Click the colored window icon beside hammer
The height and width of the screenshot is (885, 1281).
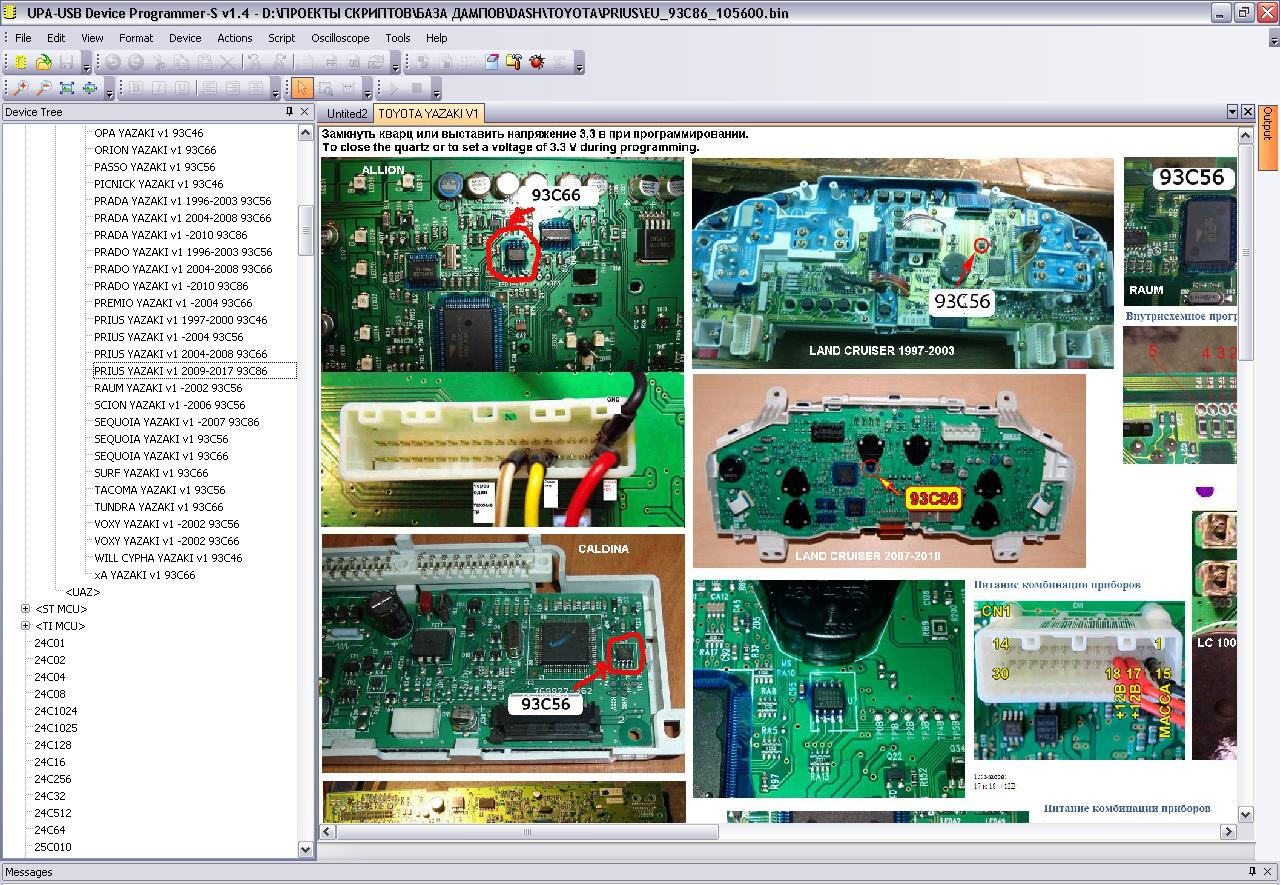(x=491, y=62)
